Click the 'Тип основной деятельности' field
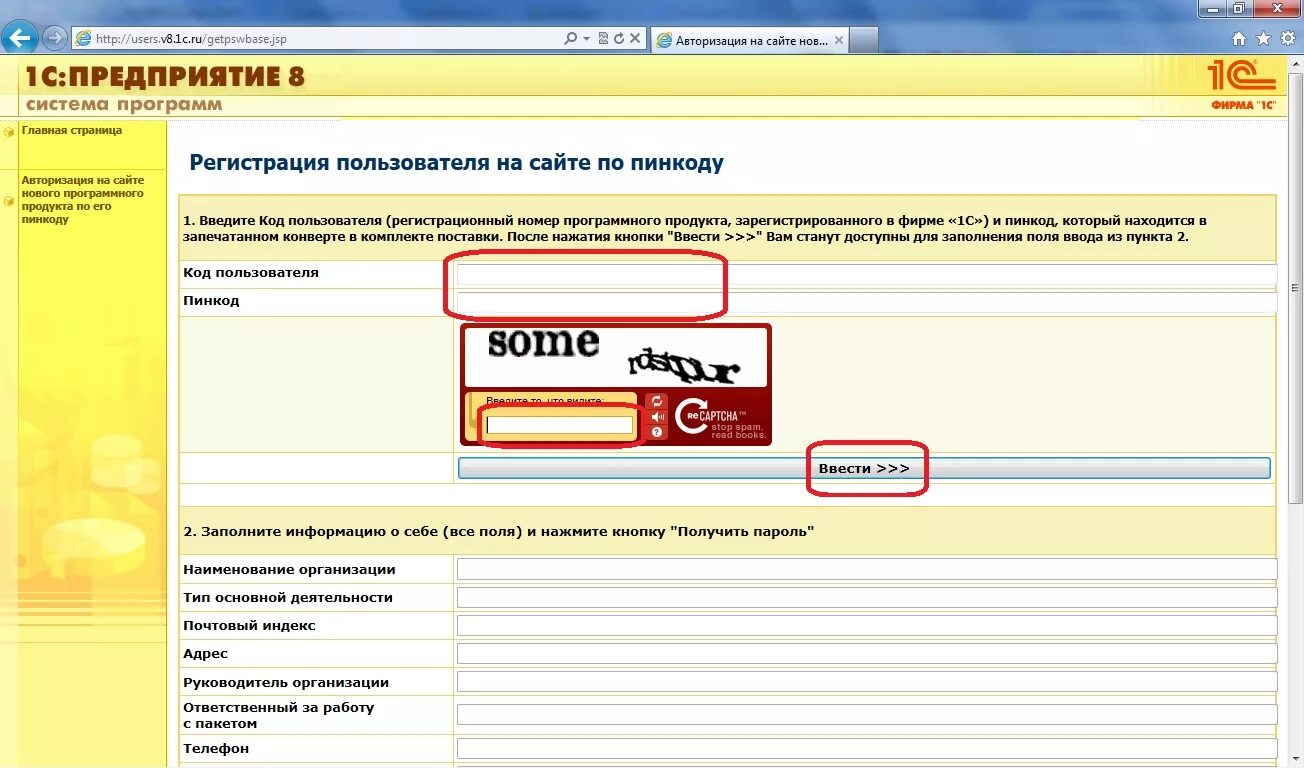This screenshot has height=768, width=1304. (866, 597)
